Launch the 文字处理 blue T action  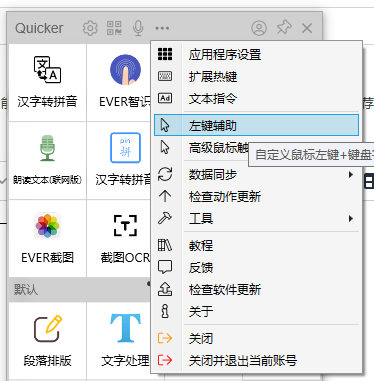pyautogui.click(x=119, y=340)
